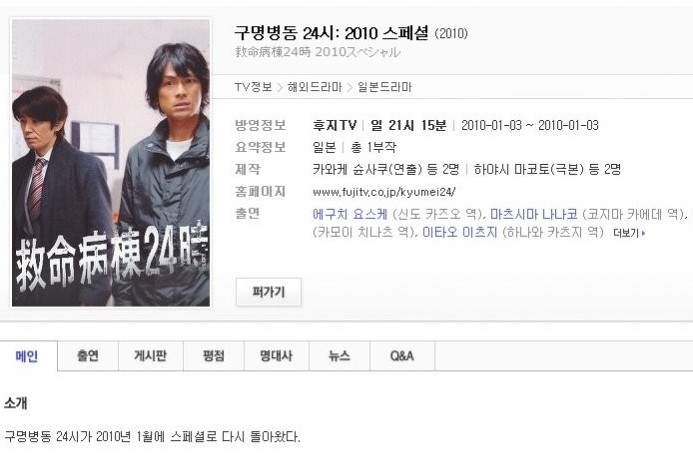
Task: Open 이타오 이츠지 actor link
Action: pos(460,232)
